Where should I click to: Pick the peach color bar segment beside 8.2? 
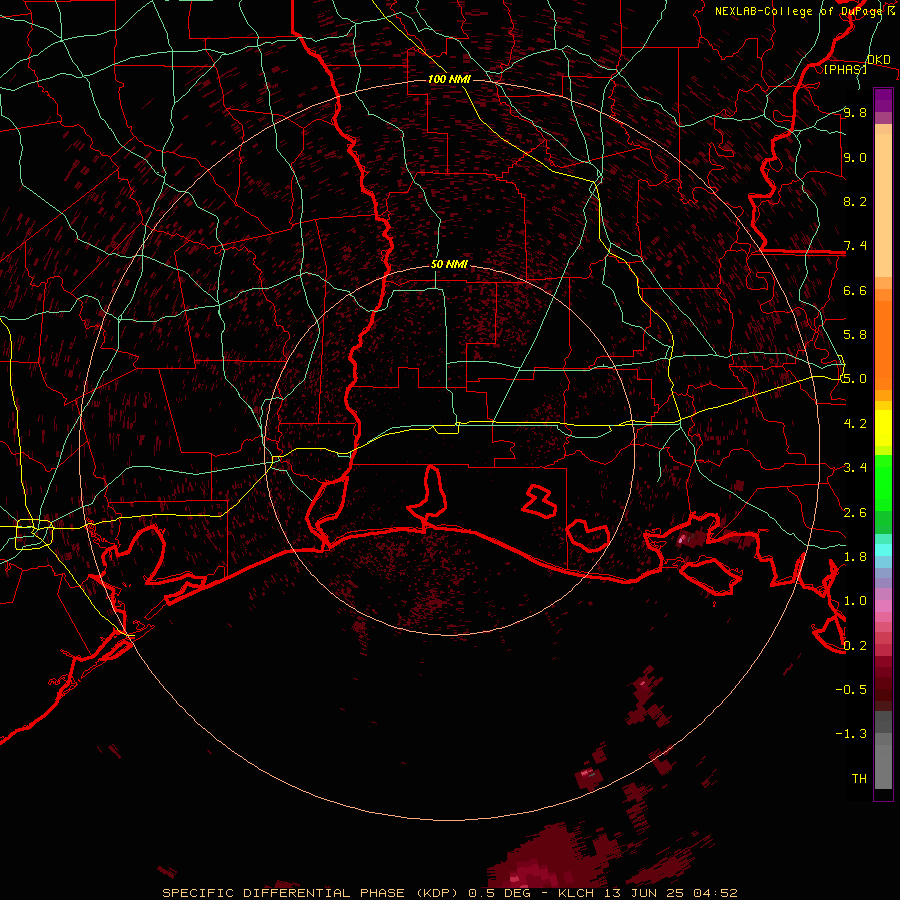click(x=883, y=205)
